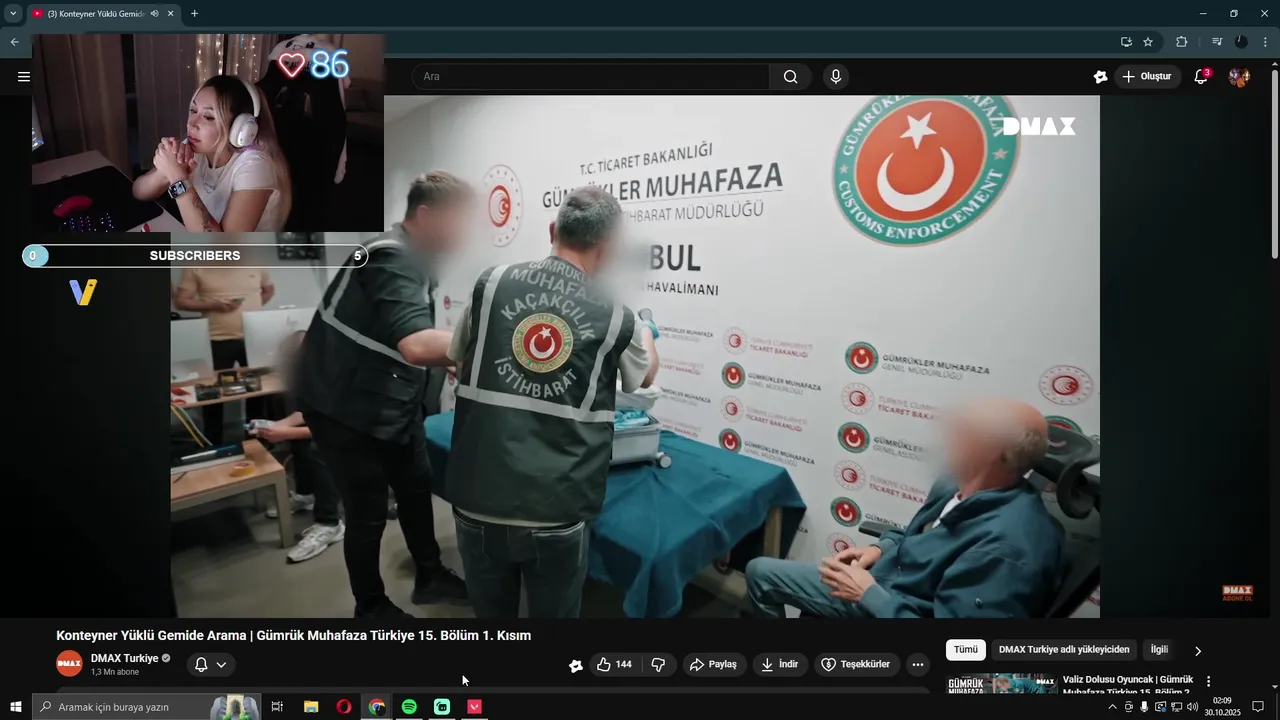The height and width of the screenshot is (720, 1280).
Task: Open the red app icon on taskbar
Action: [475, 707]
